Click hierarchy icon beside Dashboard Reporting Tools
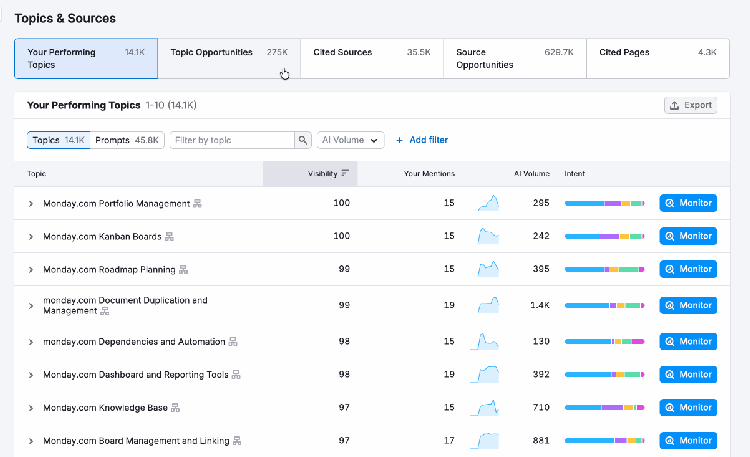750x457 pixels. pos(236,375)
